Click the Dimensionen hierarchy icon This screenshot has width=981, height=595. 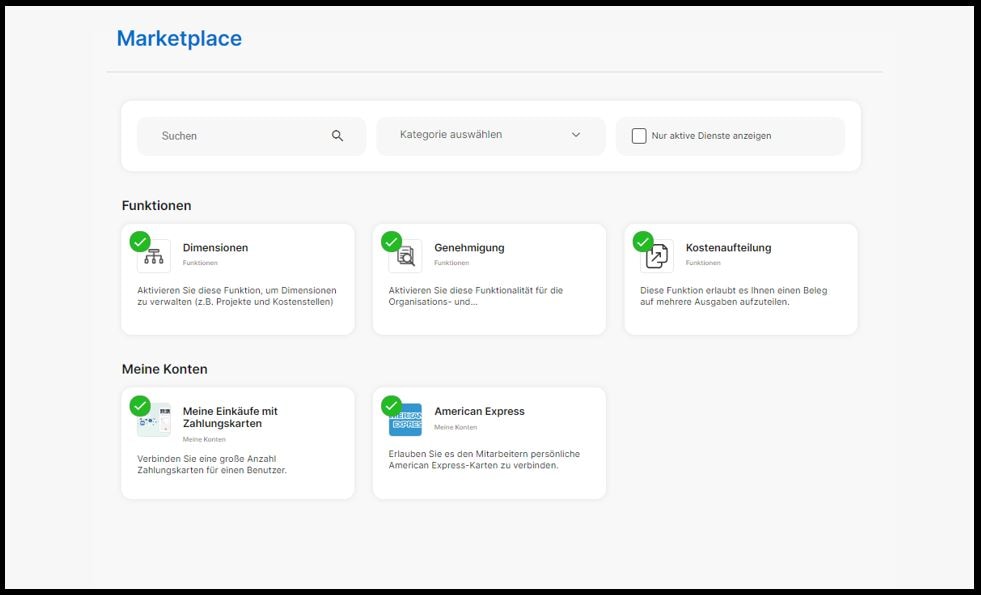(154, 257)
